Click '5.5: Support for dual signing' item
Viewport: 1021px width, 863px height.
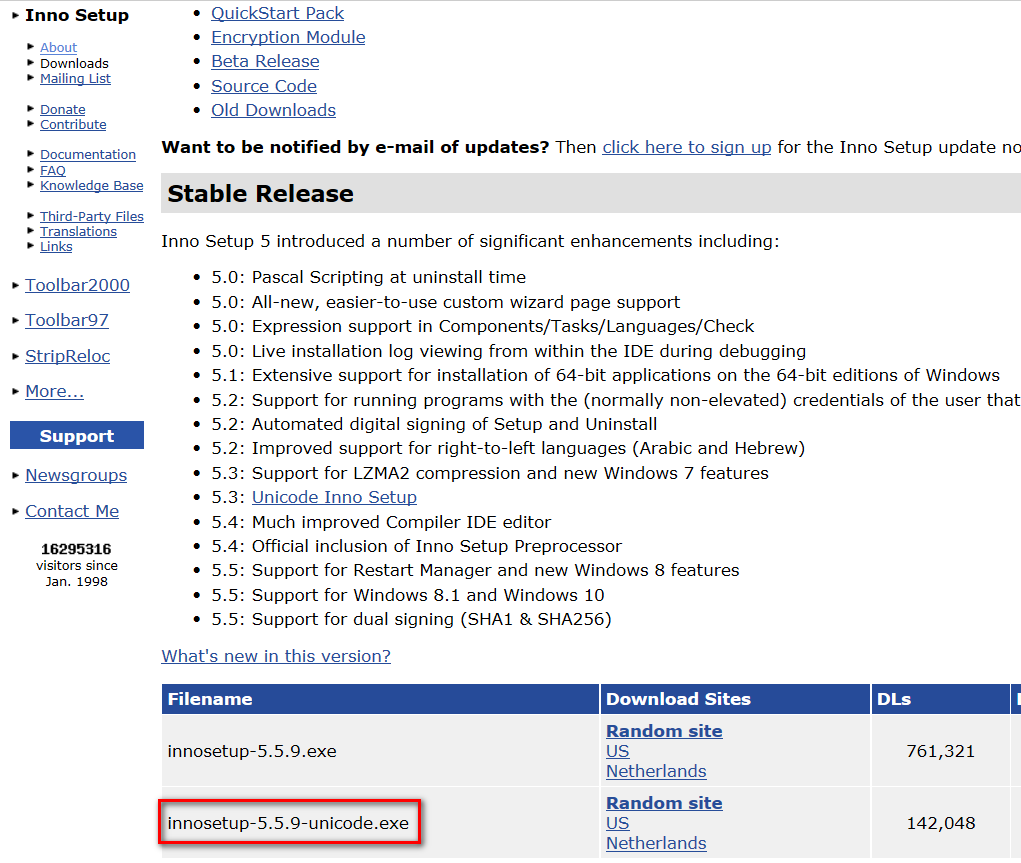(411, 619)
